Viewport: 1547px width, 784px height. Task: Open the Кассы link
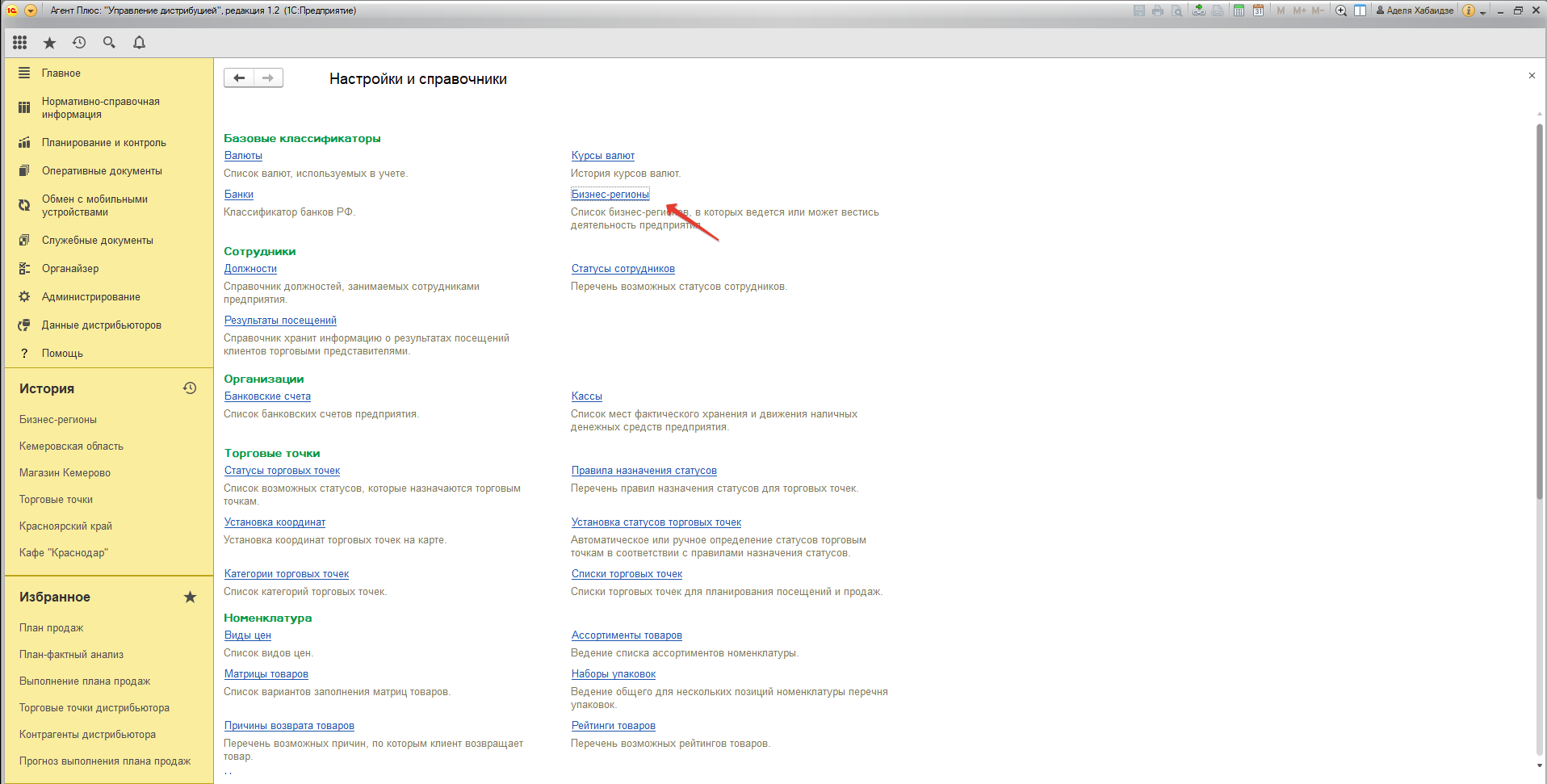587,396
